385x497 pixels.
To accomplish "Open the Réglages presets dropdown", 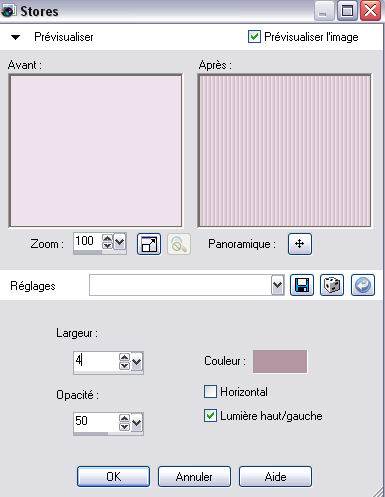I will click(277, 285).
